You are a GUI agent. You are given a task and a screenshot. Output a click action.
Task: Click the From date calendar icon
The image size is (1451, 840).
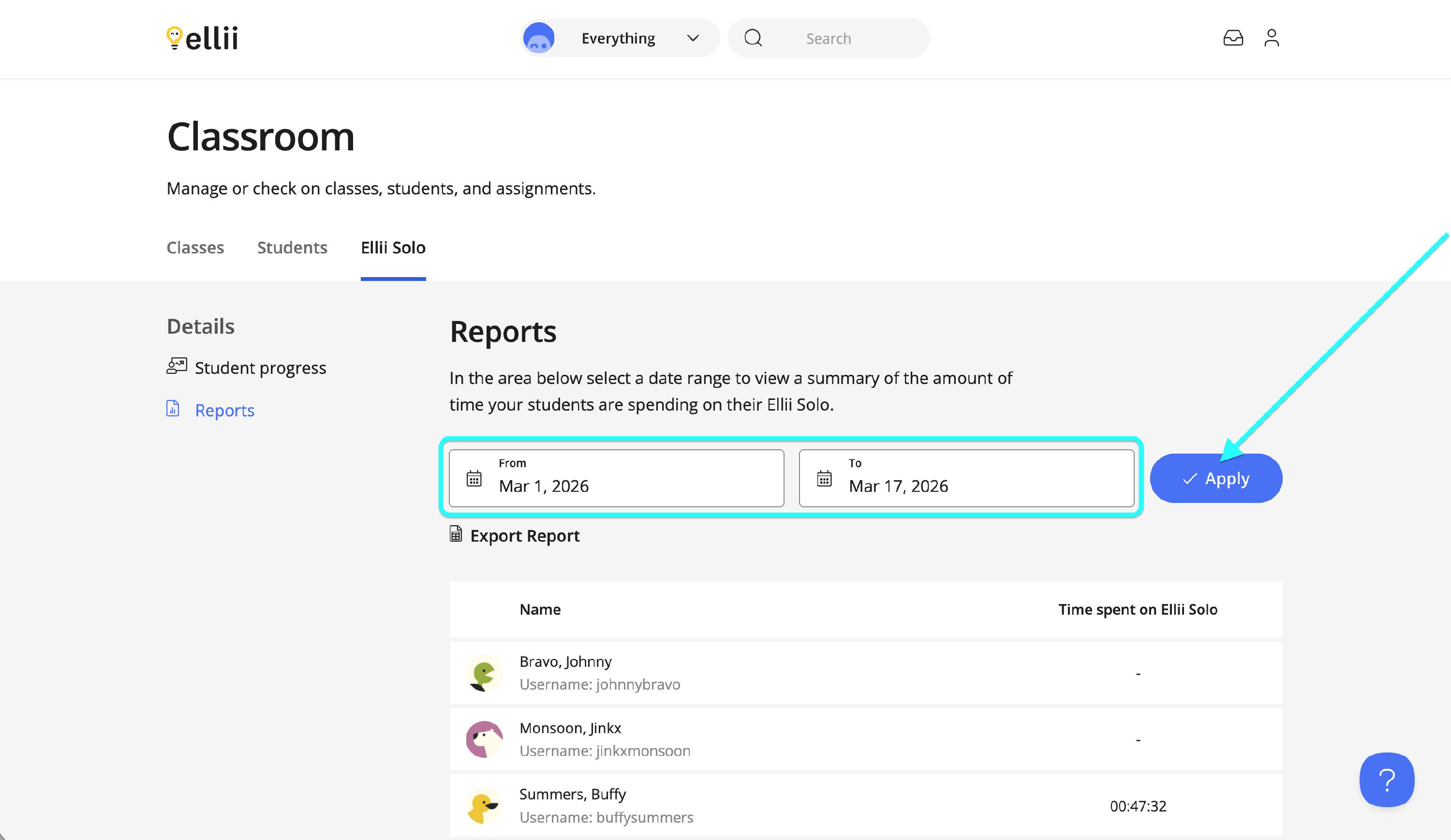474,478
